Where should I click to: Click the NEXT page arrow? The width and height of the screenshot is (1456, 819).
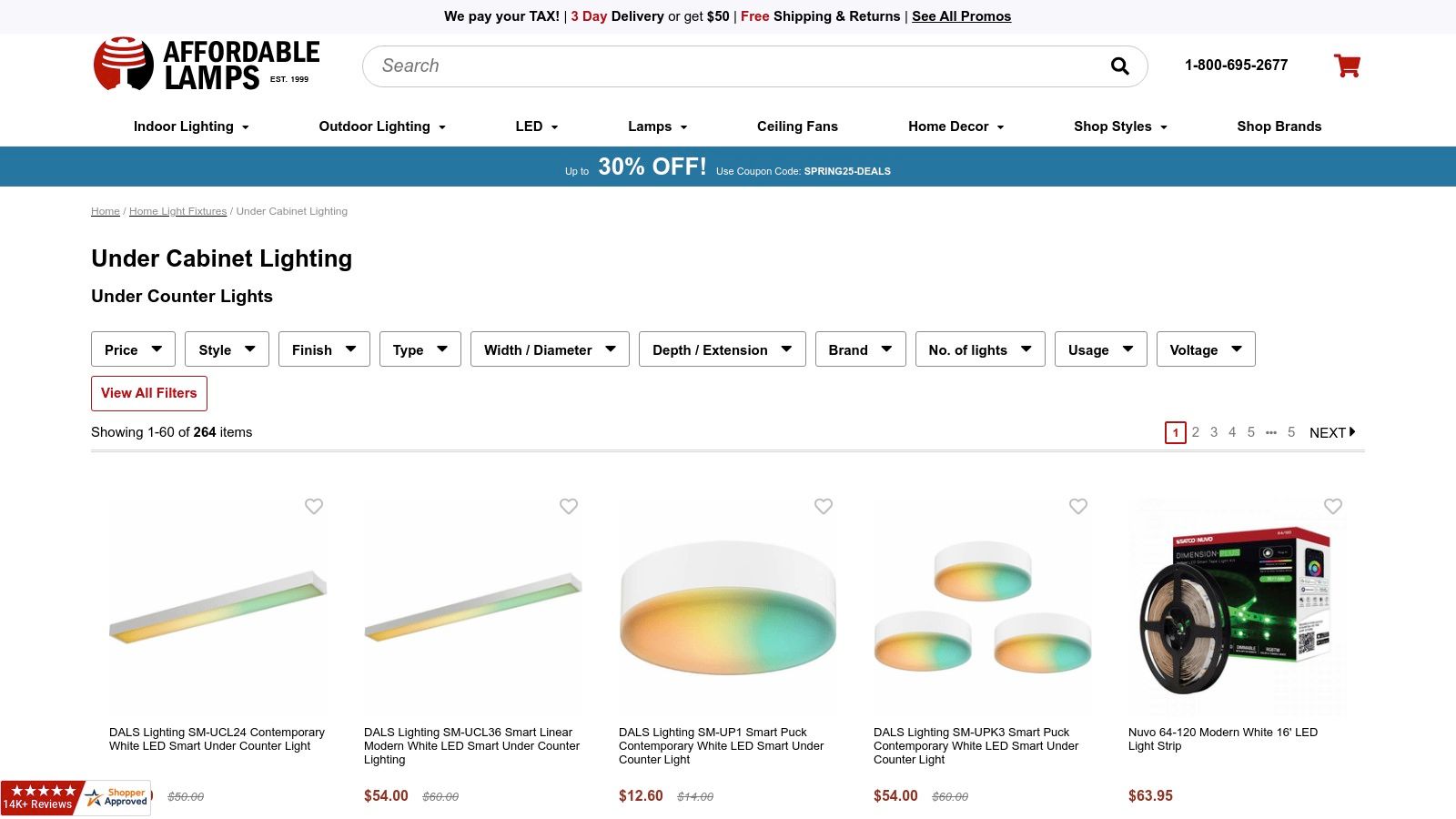[x=1332, y=432]
